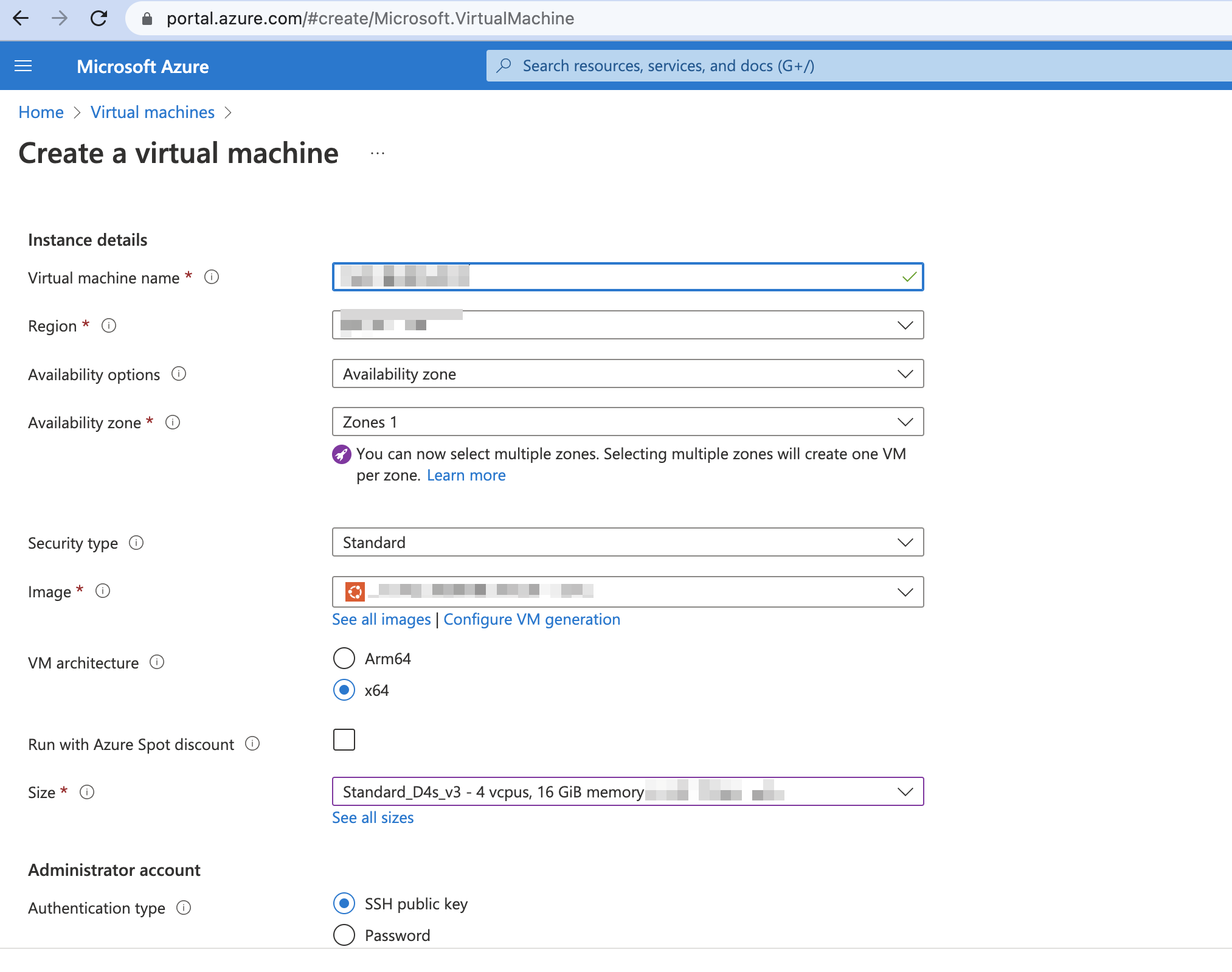Open the ellipsis menu beside page title

click(x=378, y=153)
